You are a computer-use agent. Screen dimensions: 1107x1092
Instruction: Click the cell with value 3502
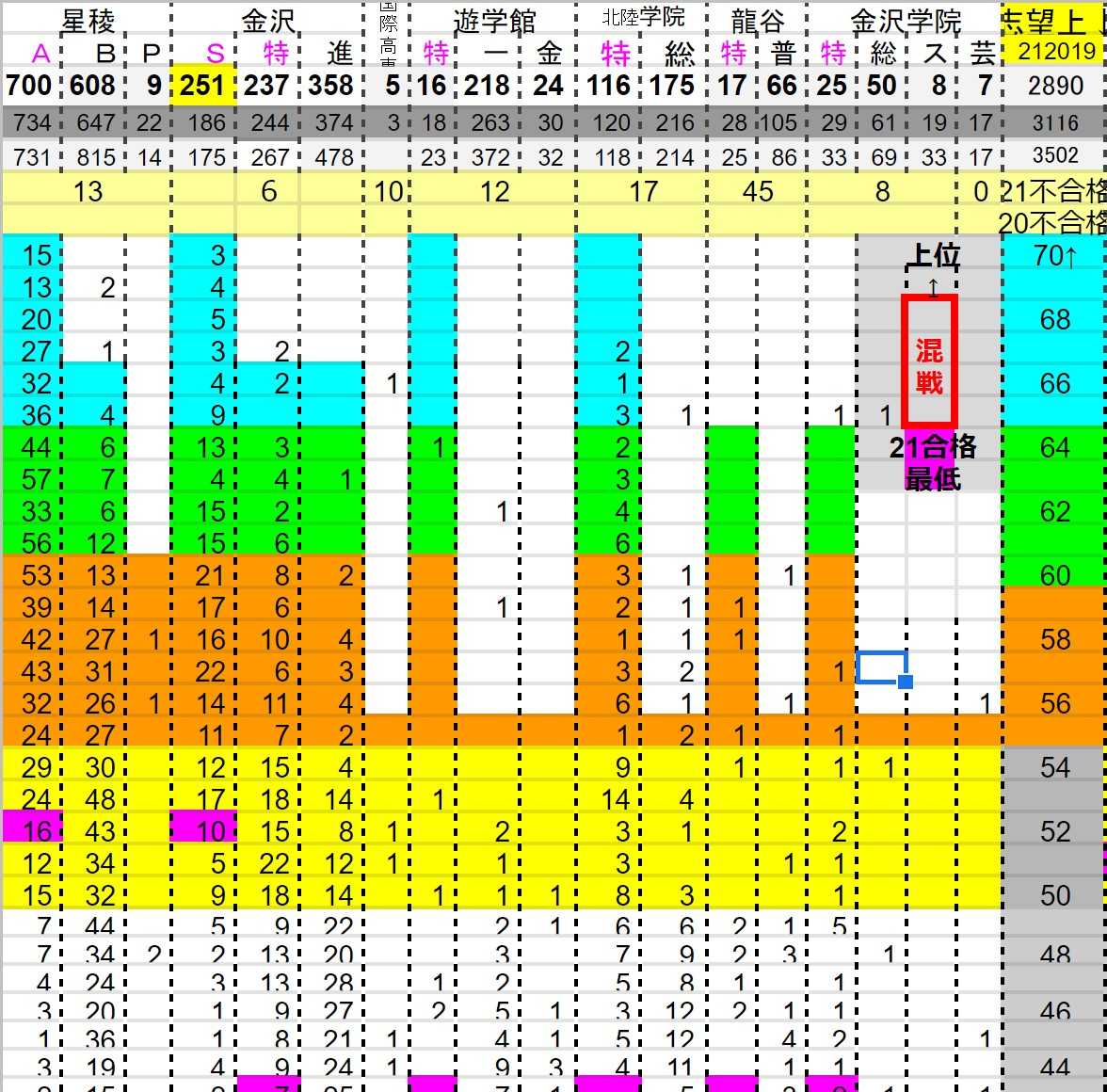(1054, 155)
